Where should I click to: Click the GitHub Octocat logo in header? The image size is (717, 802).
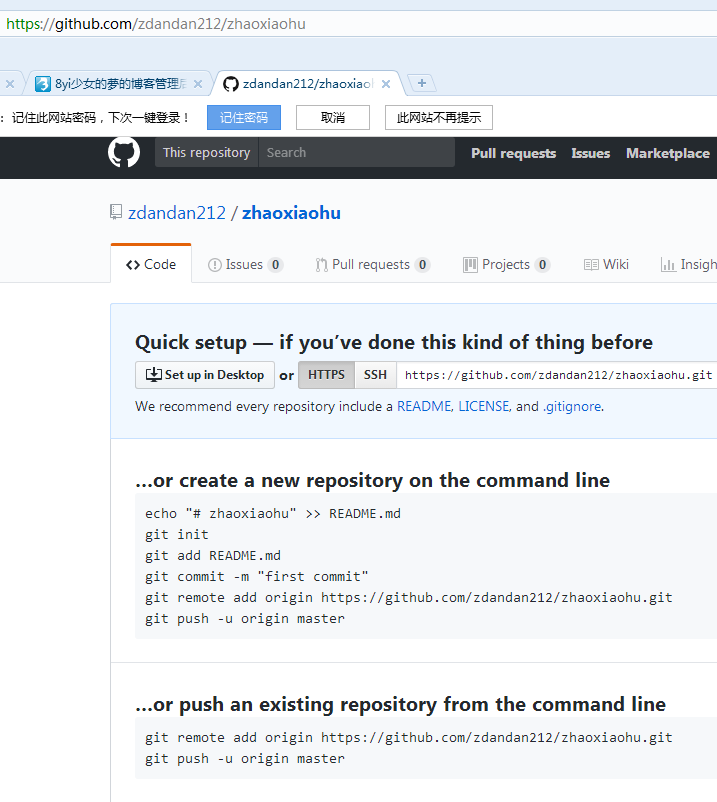pos(124,152)
